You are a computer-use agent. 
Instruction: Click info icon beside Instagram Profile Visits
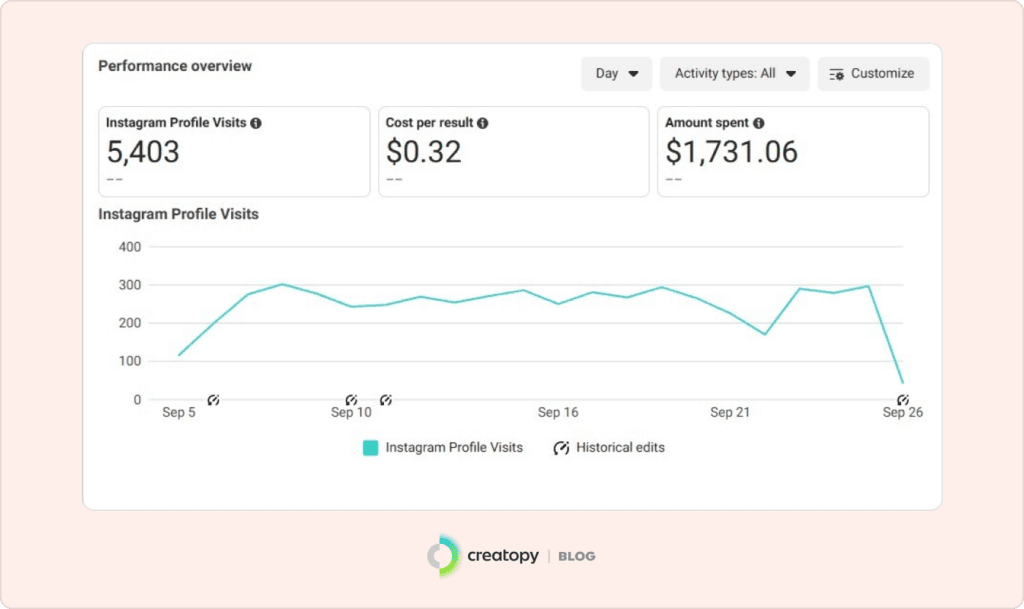pos(256,123)
